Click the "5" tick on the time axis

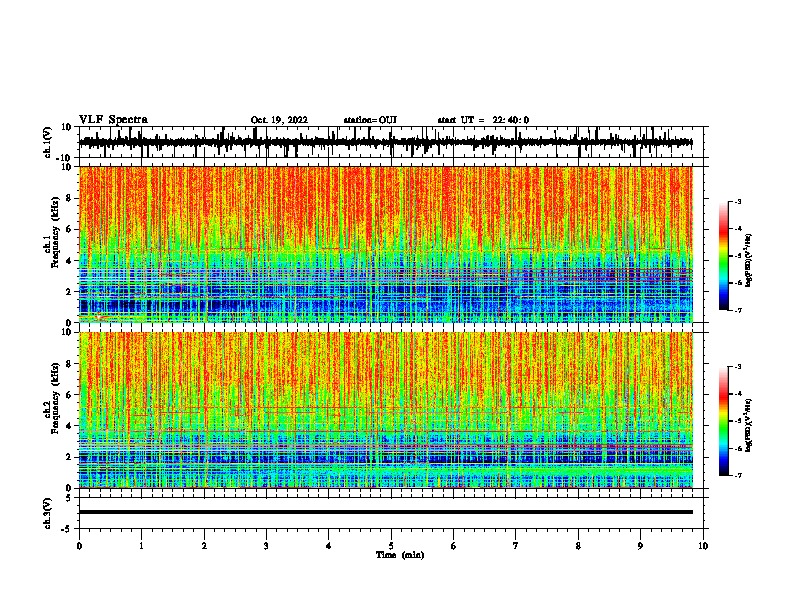(x=391, y=546)
